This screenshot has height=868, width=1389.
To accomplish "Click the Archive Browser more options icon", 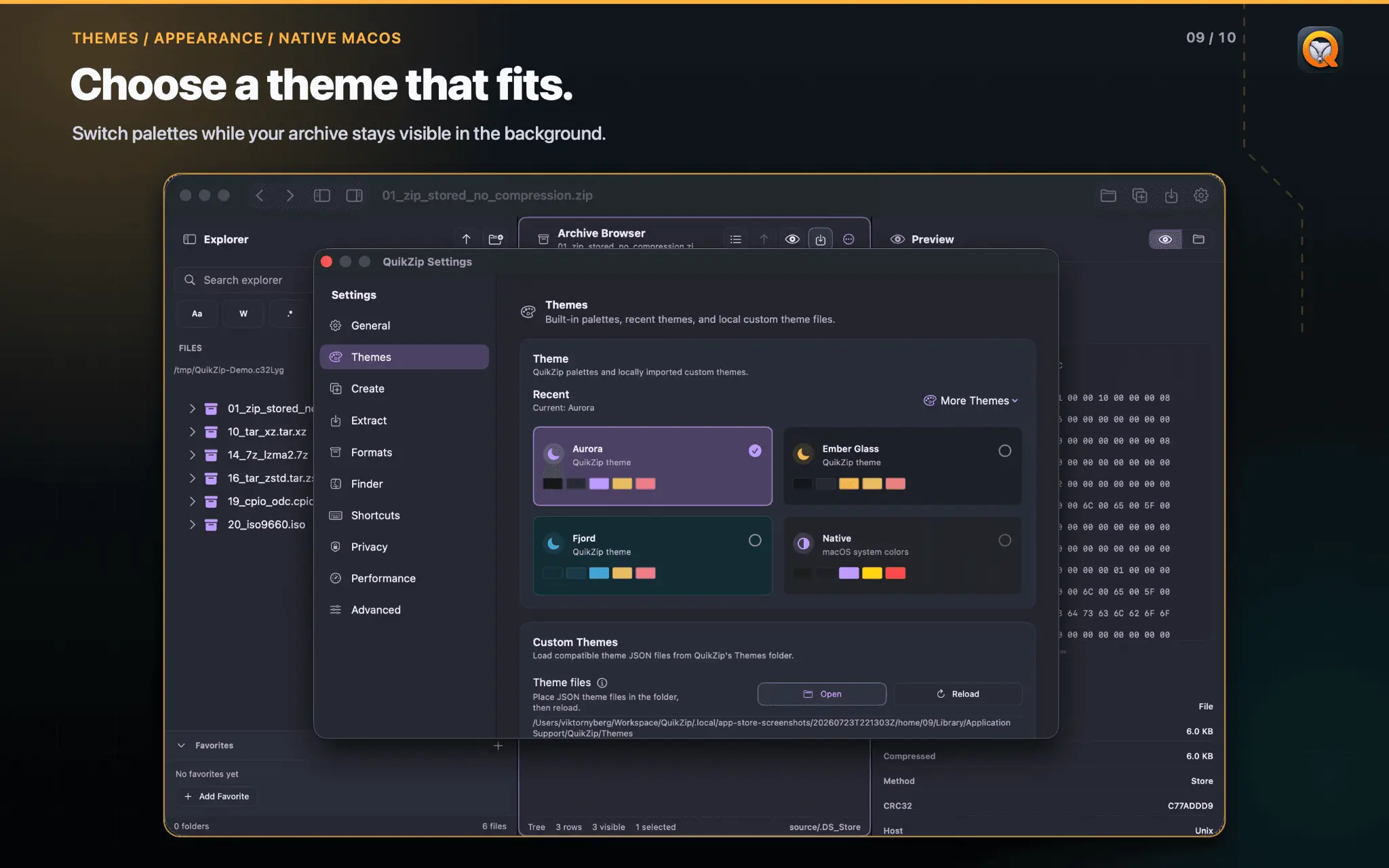I will (848, 239).
